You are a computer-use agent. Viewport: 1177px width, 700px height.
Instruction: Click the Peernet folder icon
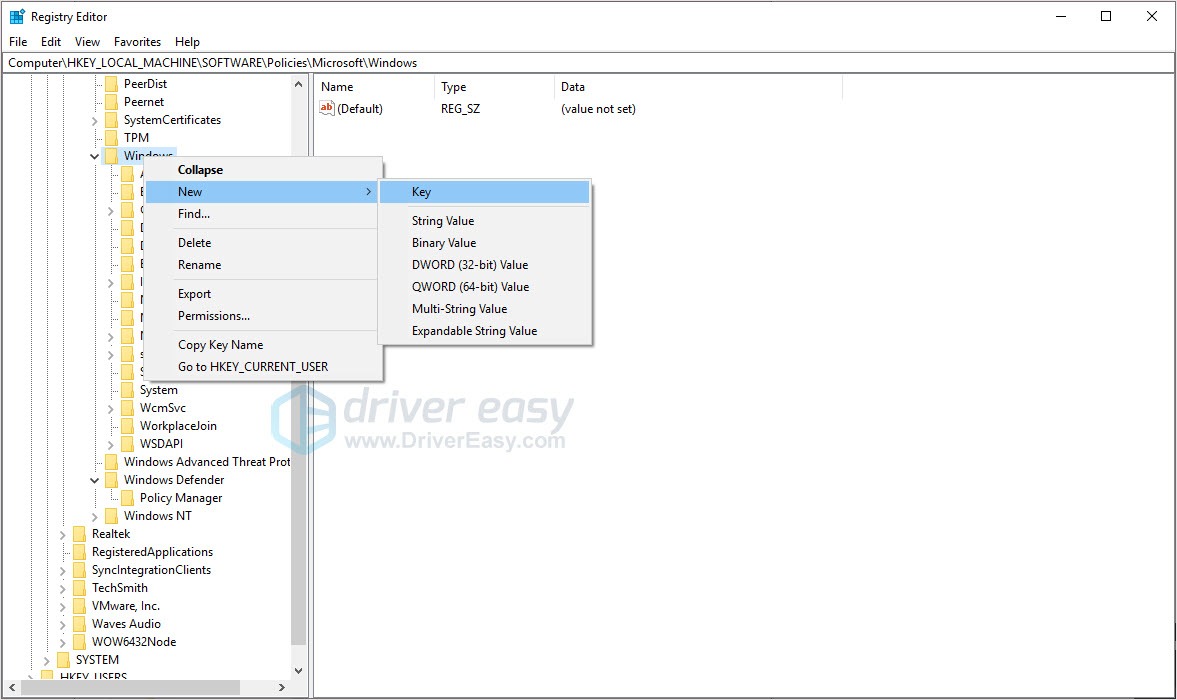click(x=111, y=101)
